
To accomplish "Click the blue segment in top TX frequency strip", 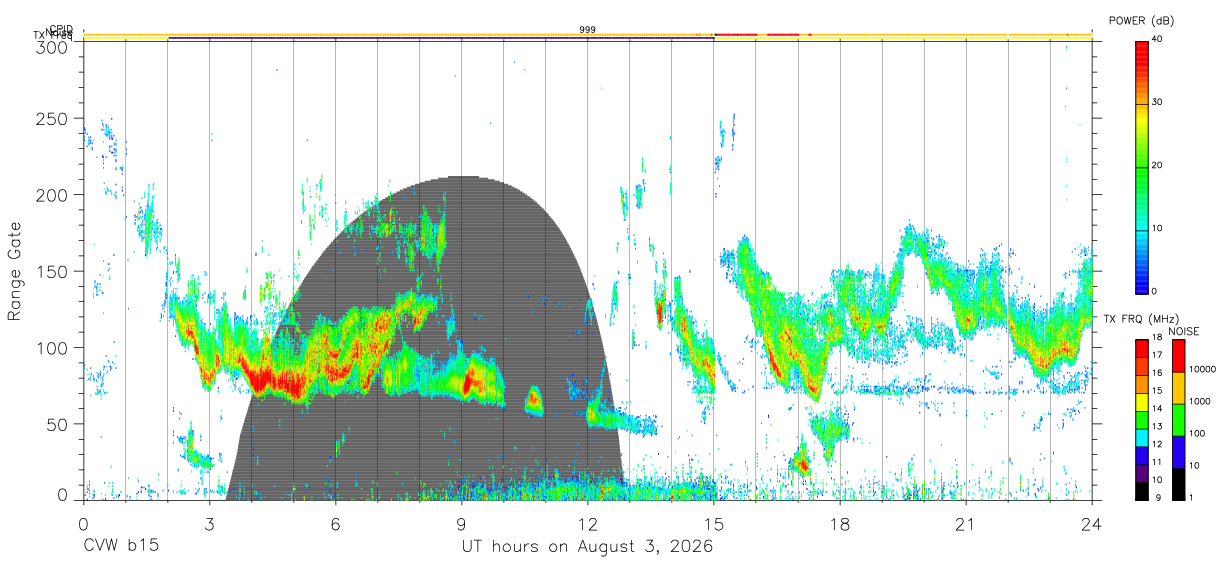I will pyautogui.click(x=441, y=38).
